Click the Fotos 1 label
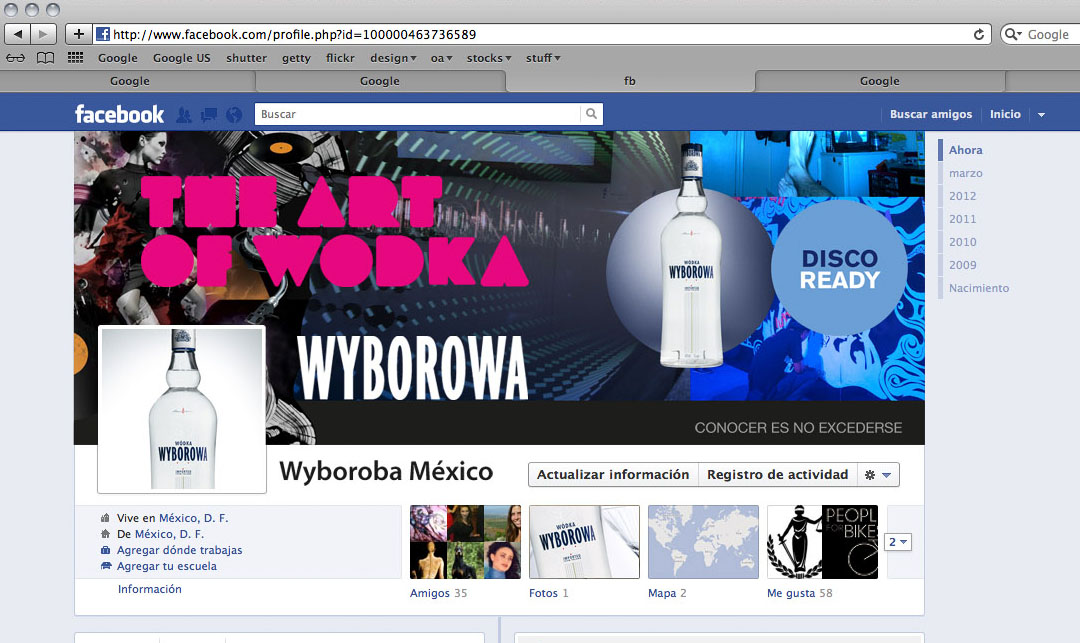The width and height of the screenshot is (1080, 643). tap(548, 593)
